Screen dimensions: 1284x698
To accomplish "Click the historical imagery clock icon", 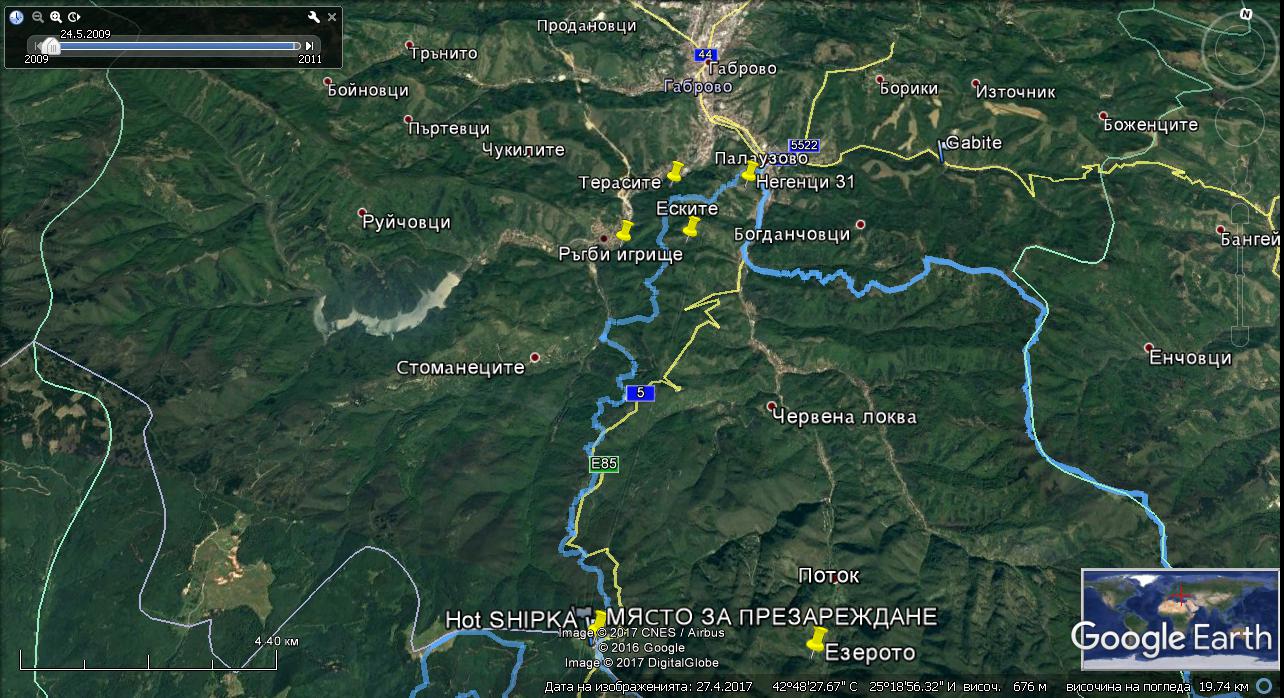I will [17, 17].
